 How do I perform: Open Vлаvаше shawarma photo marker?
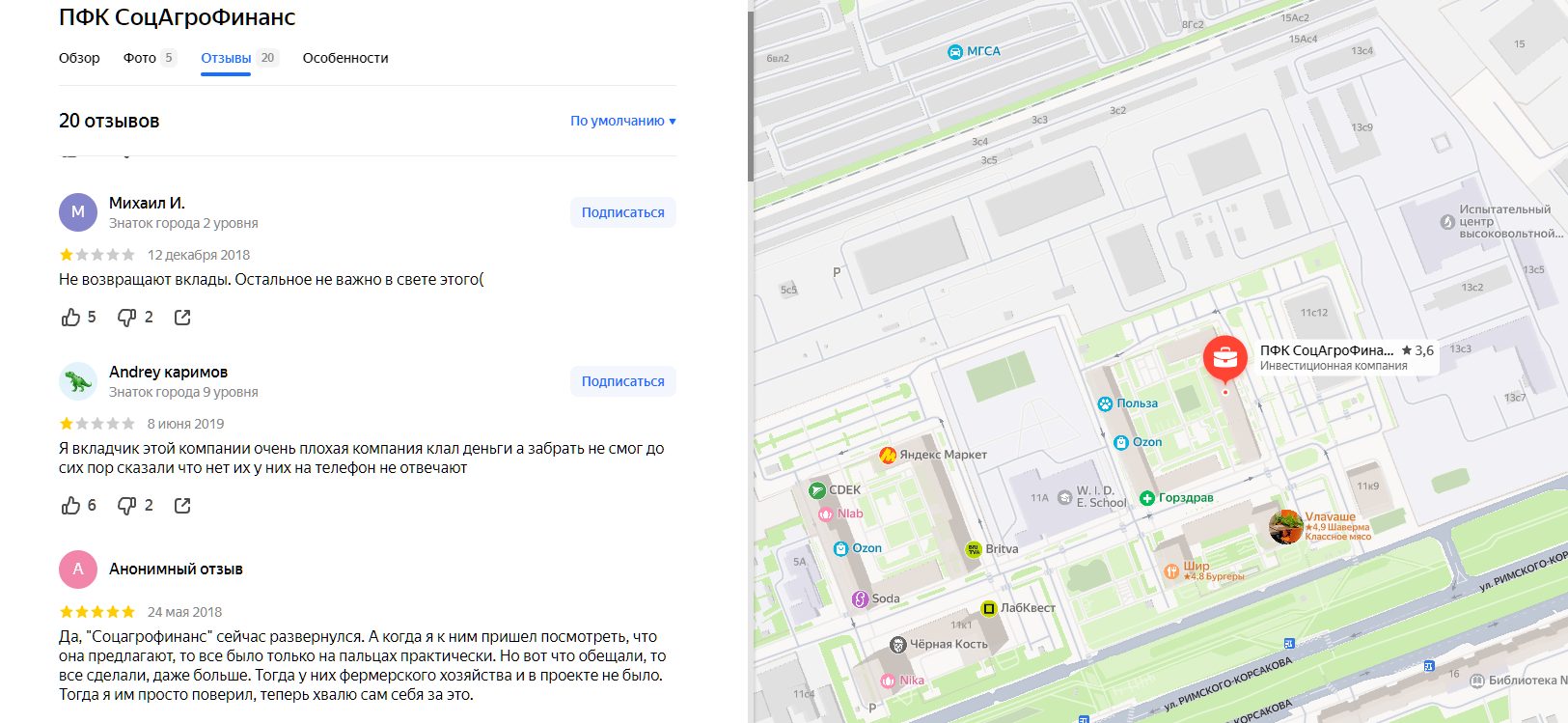coord(1286,527)
